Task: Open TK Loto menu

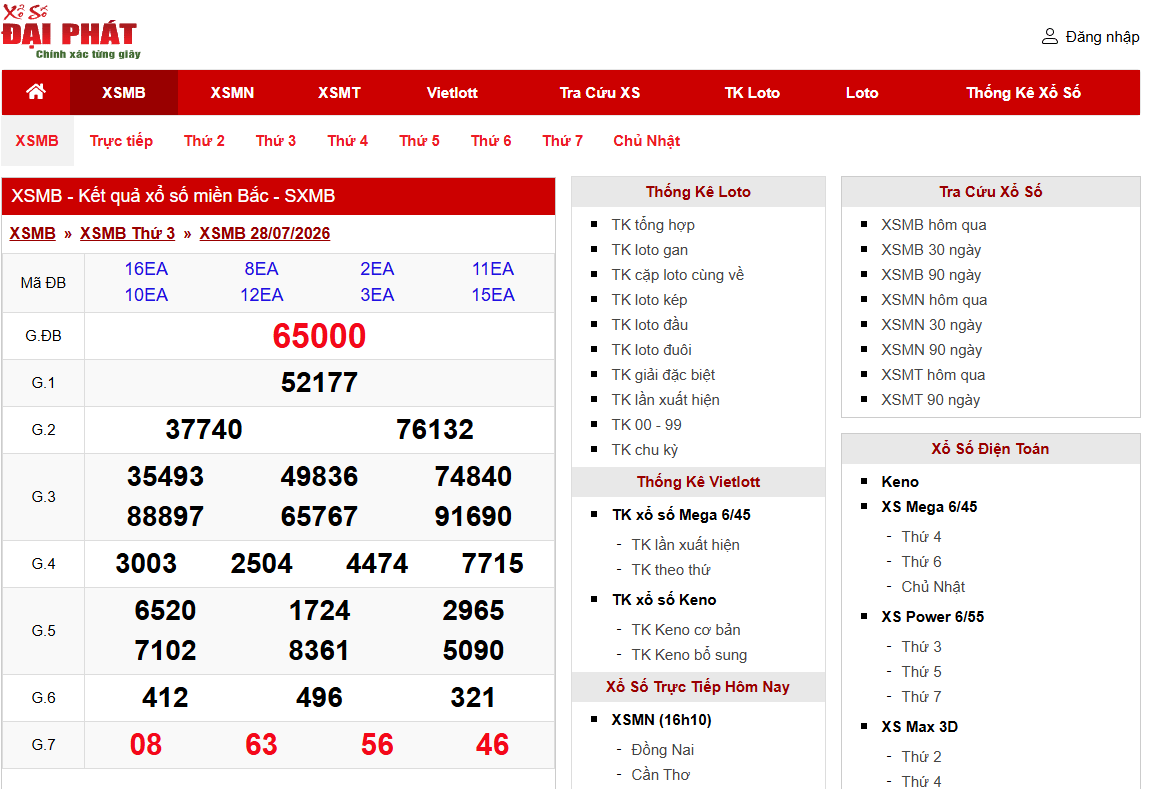Action: [x=752, y=92]
